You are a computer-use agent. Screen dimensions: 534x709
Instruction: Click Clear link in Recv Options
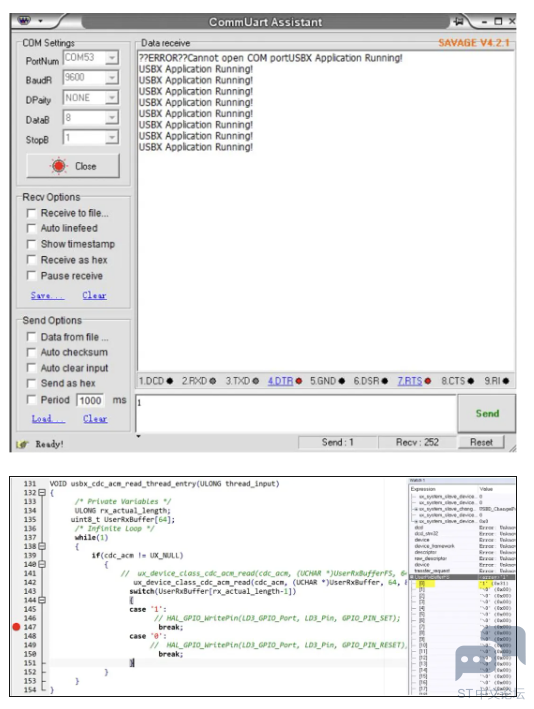[94, 296]
